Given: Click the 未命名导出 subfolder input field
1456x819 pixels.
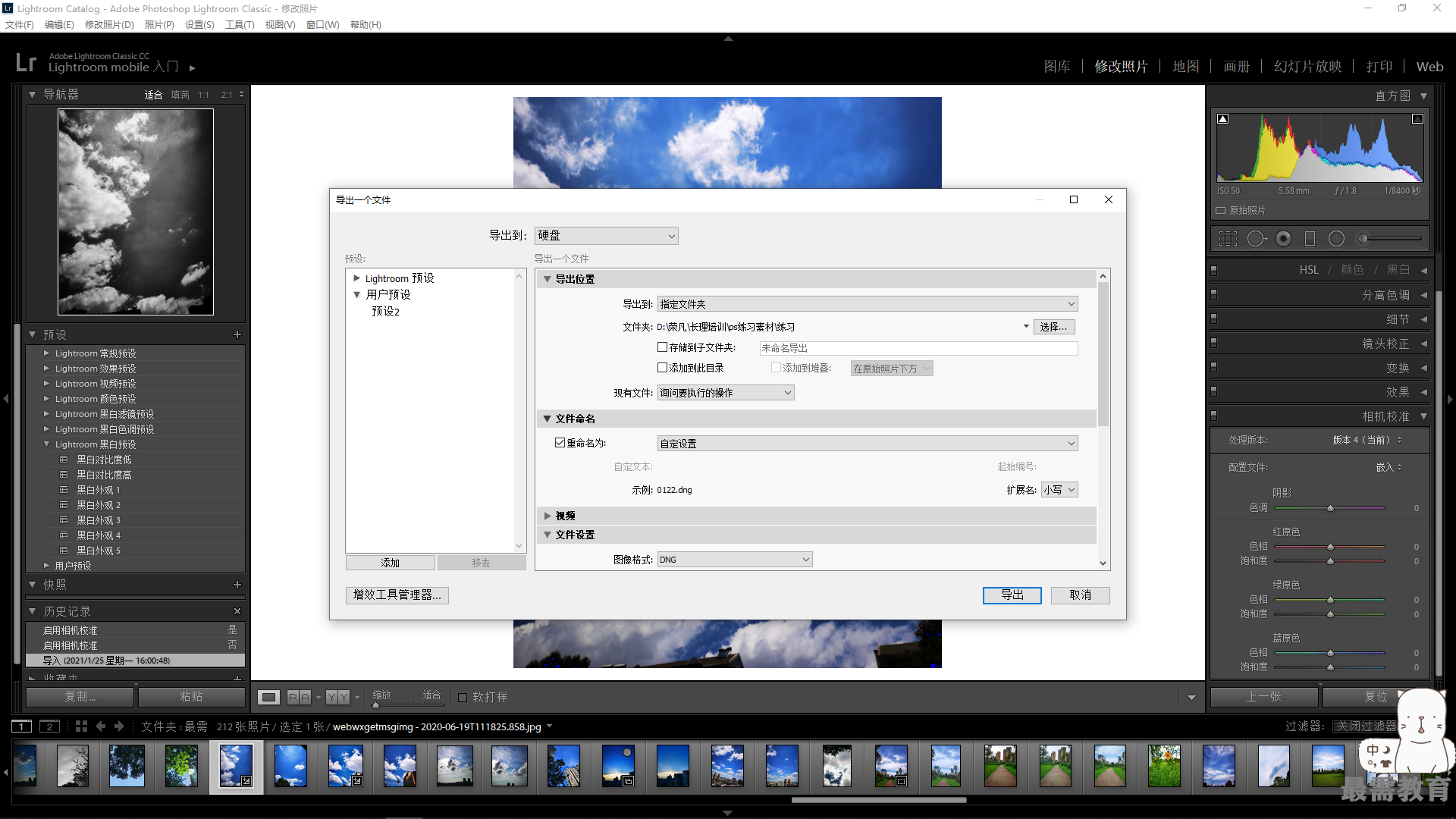Looking at the screenshot, I should pyautogui.click(x=918, y=348).
